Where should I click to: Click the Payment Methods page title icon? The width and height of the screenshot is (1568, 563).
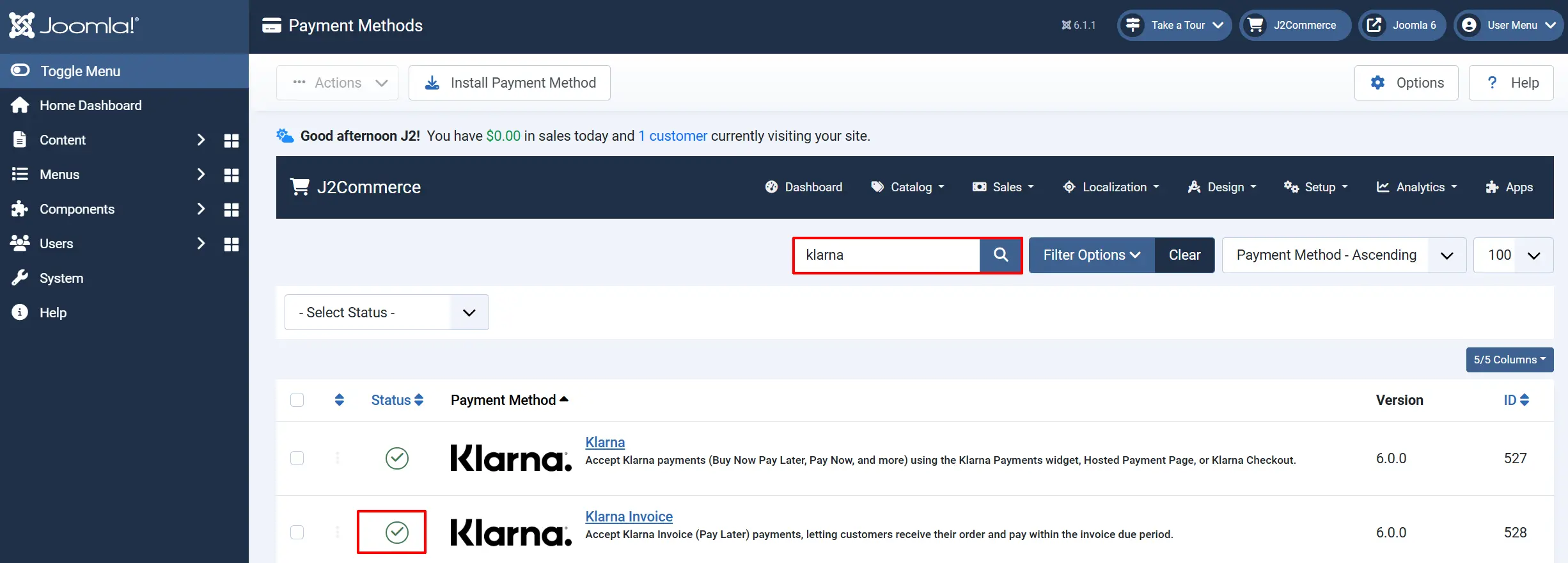(x=272, y=26)
